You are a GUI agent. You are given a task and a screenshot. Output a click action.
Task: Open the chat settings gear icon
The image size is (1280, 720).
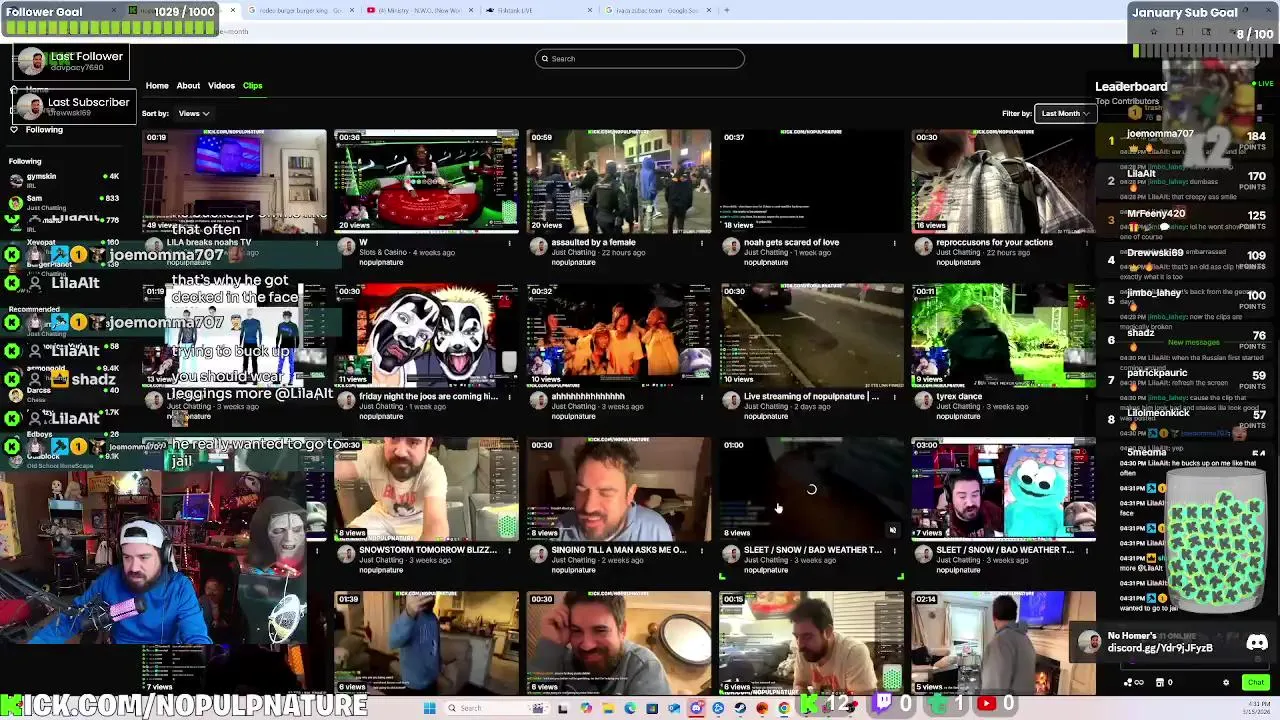pos(1226,682)
